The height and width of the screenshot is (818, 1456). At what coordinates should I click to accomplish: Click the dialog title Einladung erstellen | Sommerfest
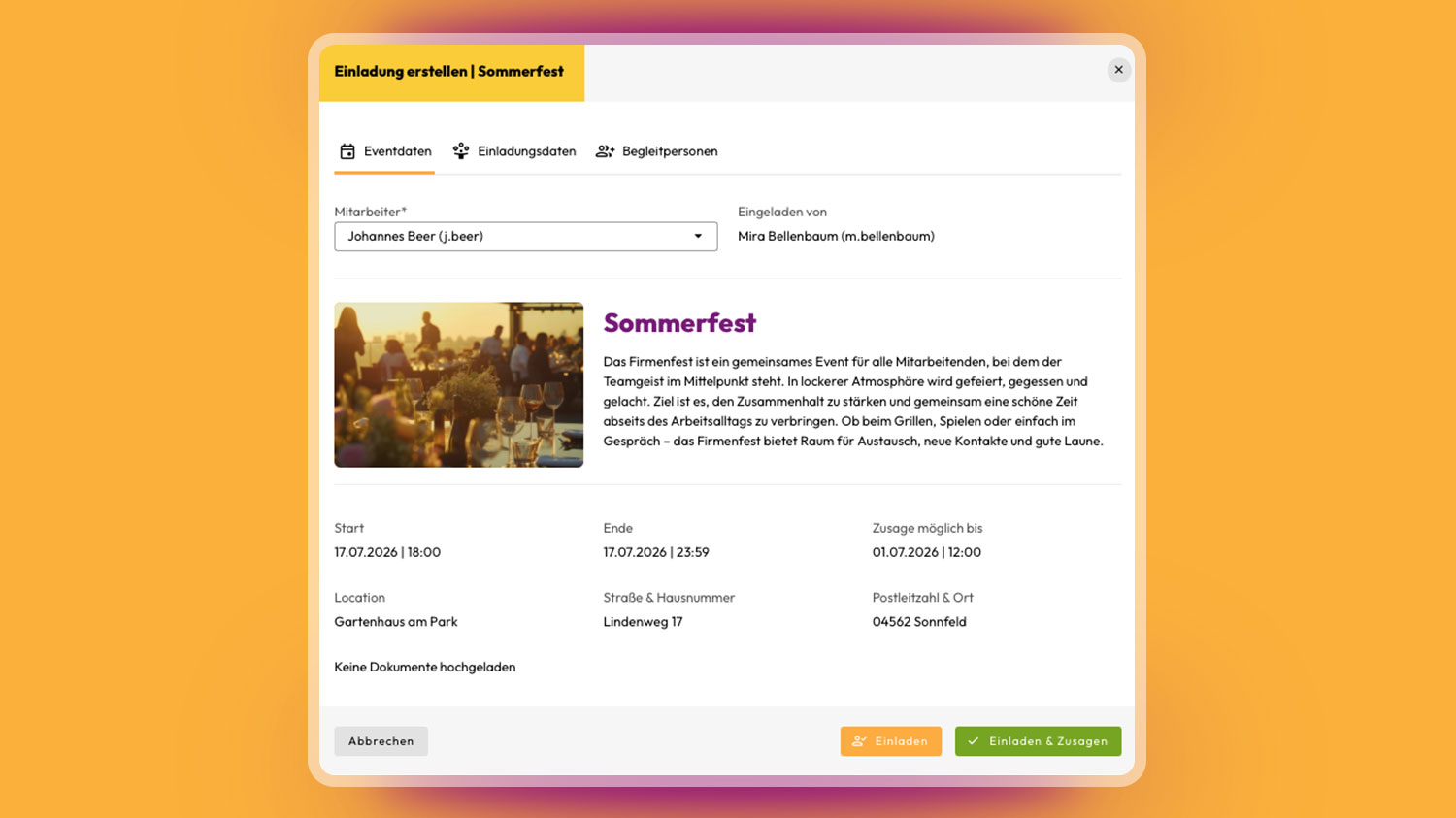pyautogui.click(x=449, y=72)
